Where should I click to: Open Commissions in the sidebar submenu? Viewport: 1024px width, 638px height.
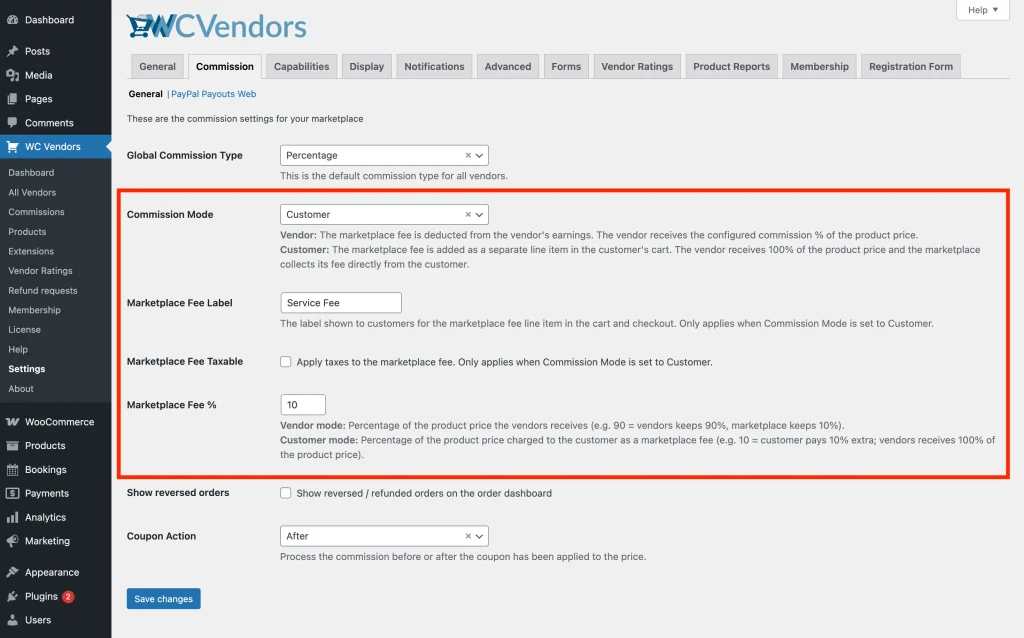[37, 212]
